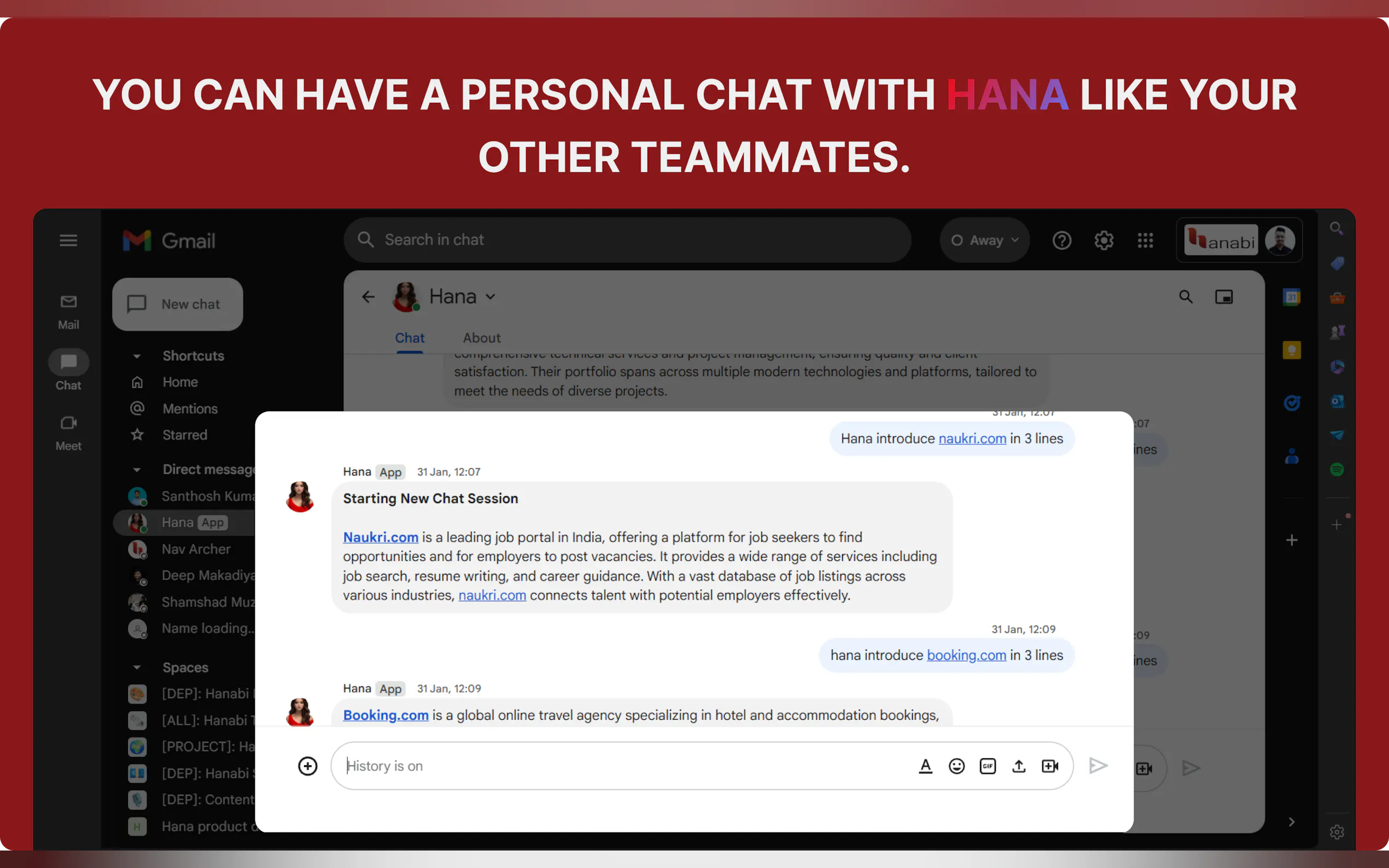Click the plus circle attachment button
Image resolution: width=1389 pixels, height=868 pixels.
[308, 766]
